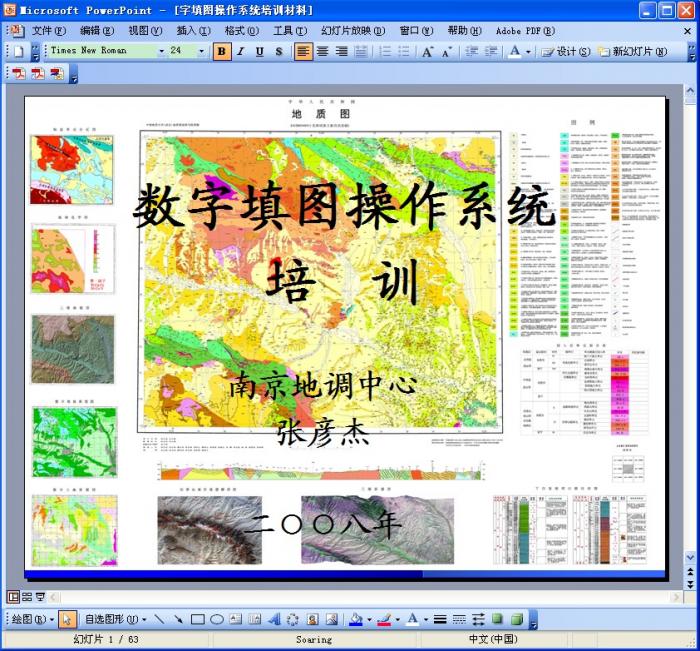
Task: Open the 幻灯片放映 menu
Action: [x=352, y=30]
